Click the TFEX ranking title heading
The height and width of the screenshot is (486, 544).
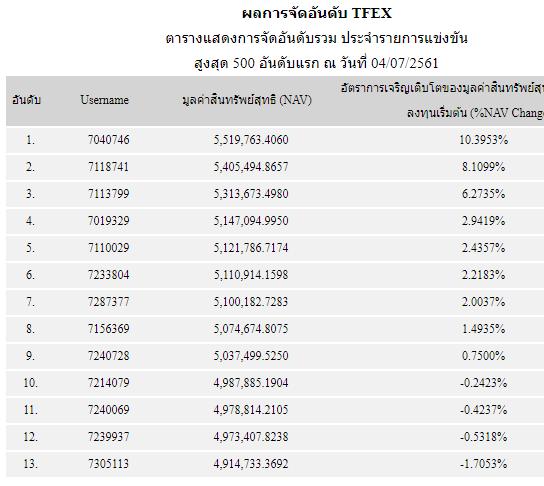click(x=317, y=14)
